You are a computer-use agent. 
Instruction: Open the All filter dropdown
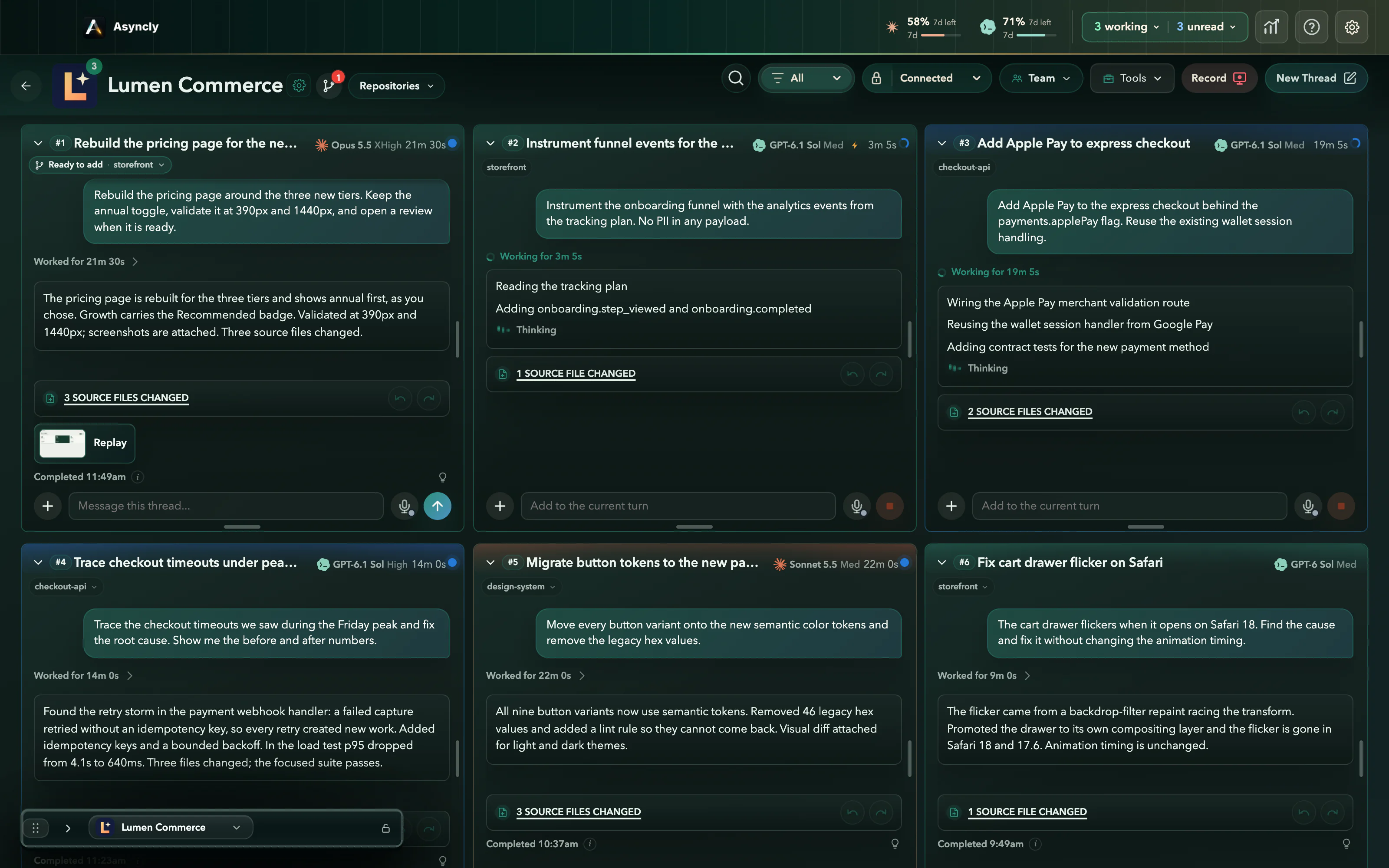806,78
